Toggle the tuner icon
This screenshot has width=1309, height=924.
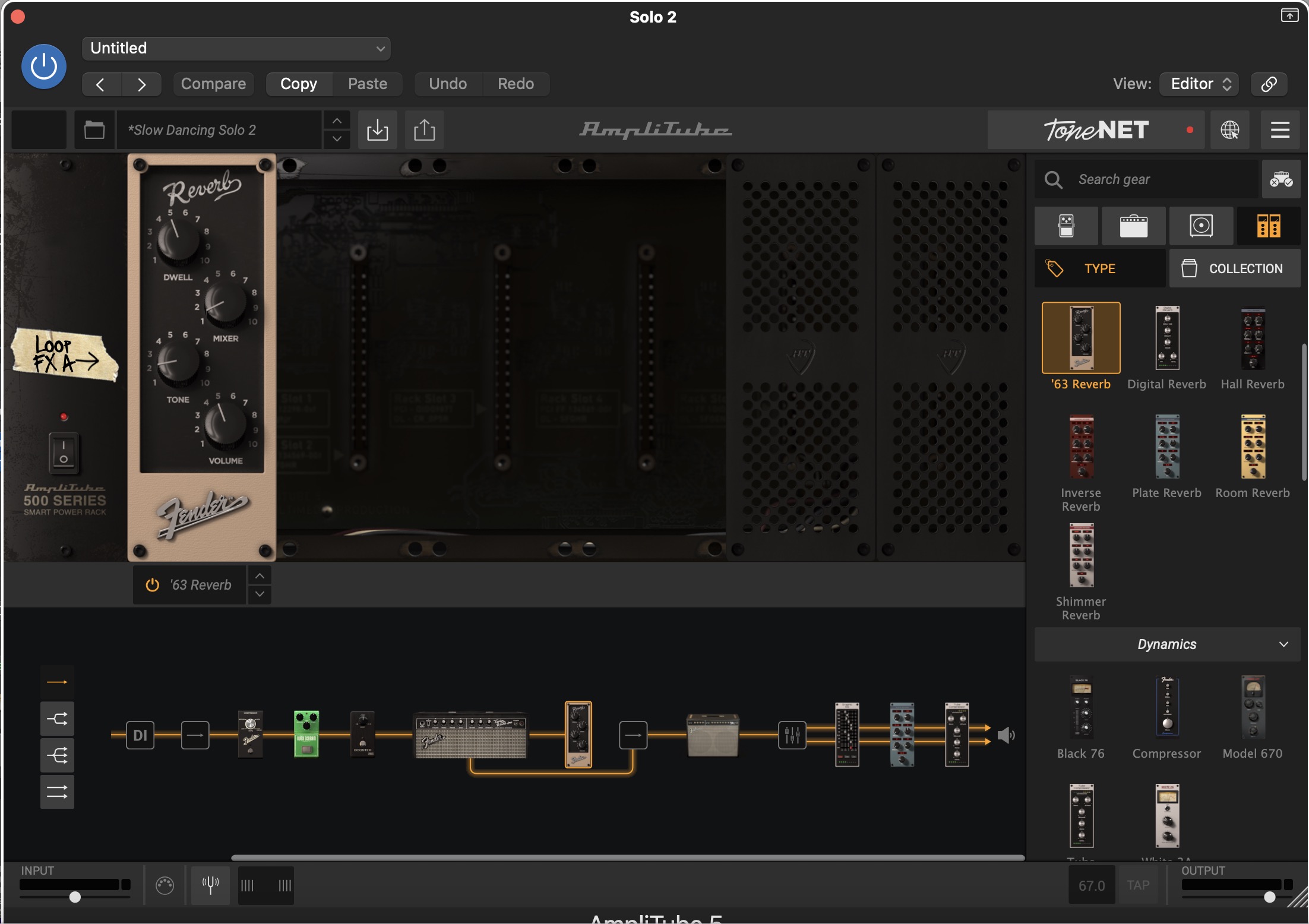click(210, 885)
